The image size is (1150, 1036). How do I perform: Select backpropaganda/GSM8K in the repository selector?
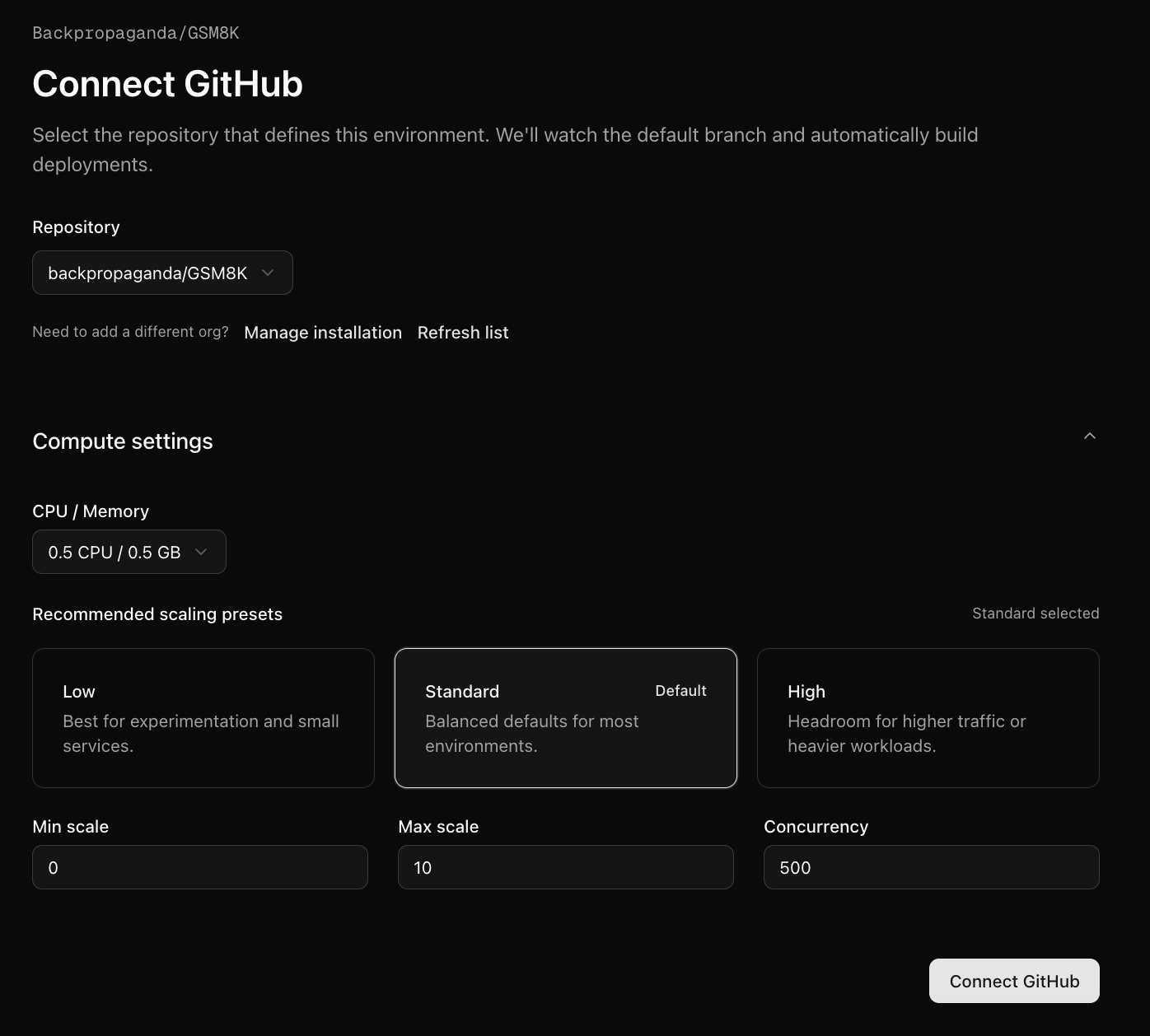point(162,273)
